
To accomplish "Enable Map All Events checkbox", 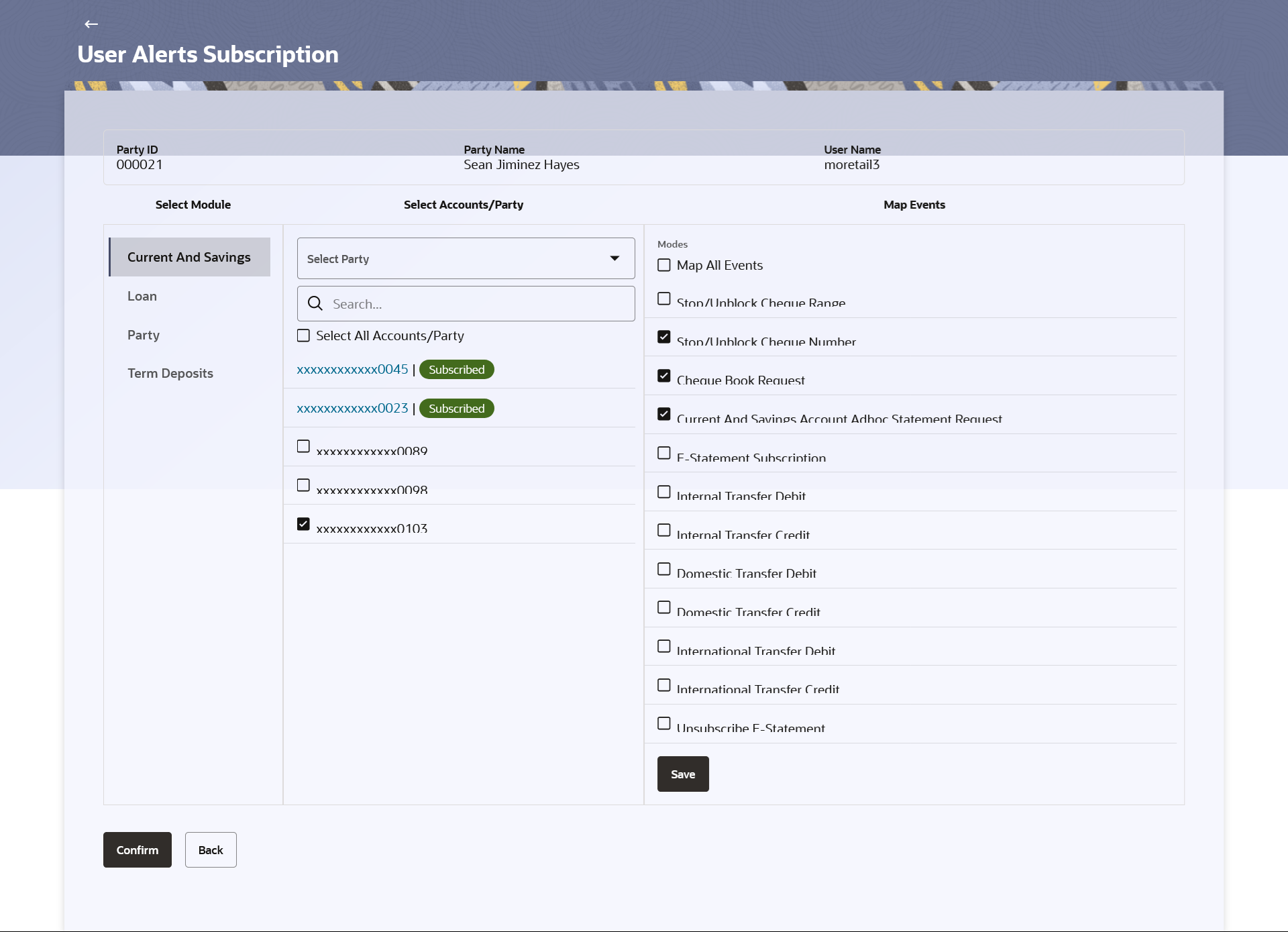I will tap(664, 265).
